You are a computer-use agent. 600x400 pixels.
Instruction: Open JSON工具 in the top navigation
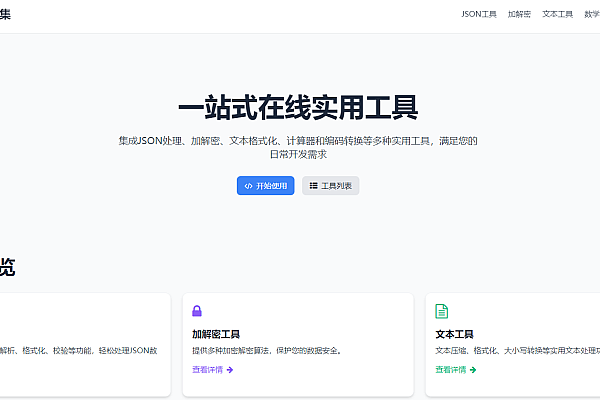coord(478,15)
